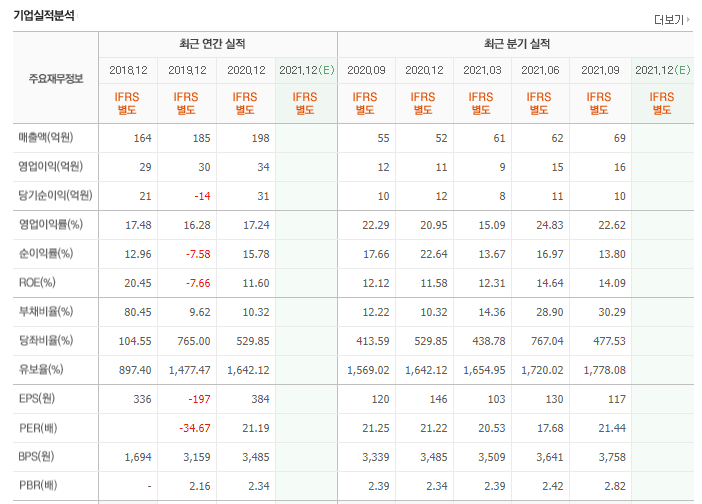702x504 pixels.
Task: Click the 당좌비율(%) row label
Action: 46,341
